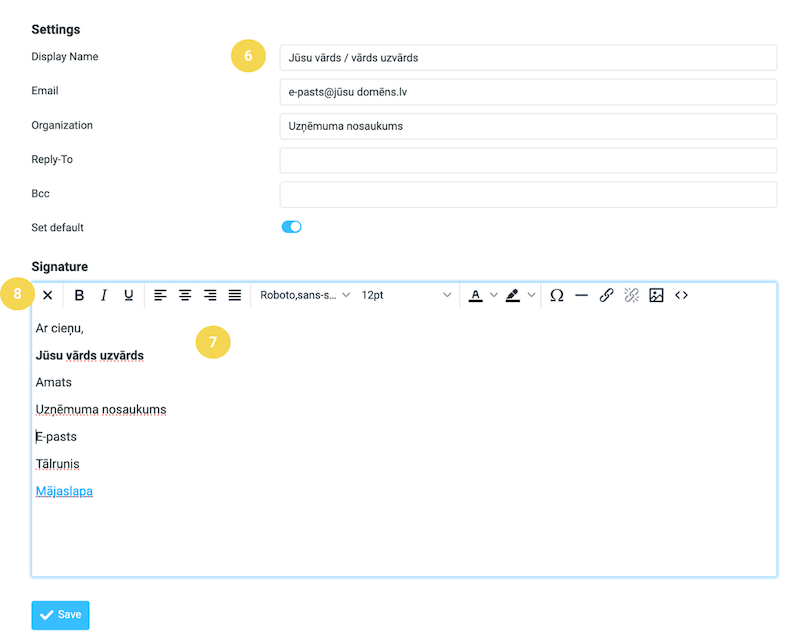
Task: Click the Bold formatting icon
Action: (79, 295)
